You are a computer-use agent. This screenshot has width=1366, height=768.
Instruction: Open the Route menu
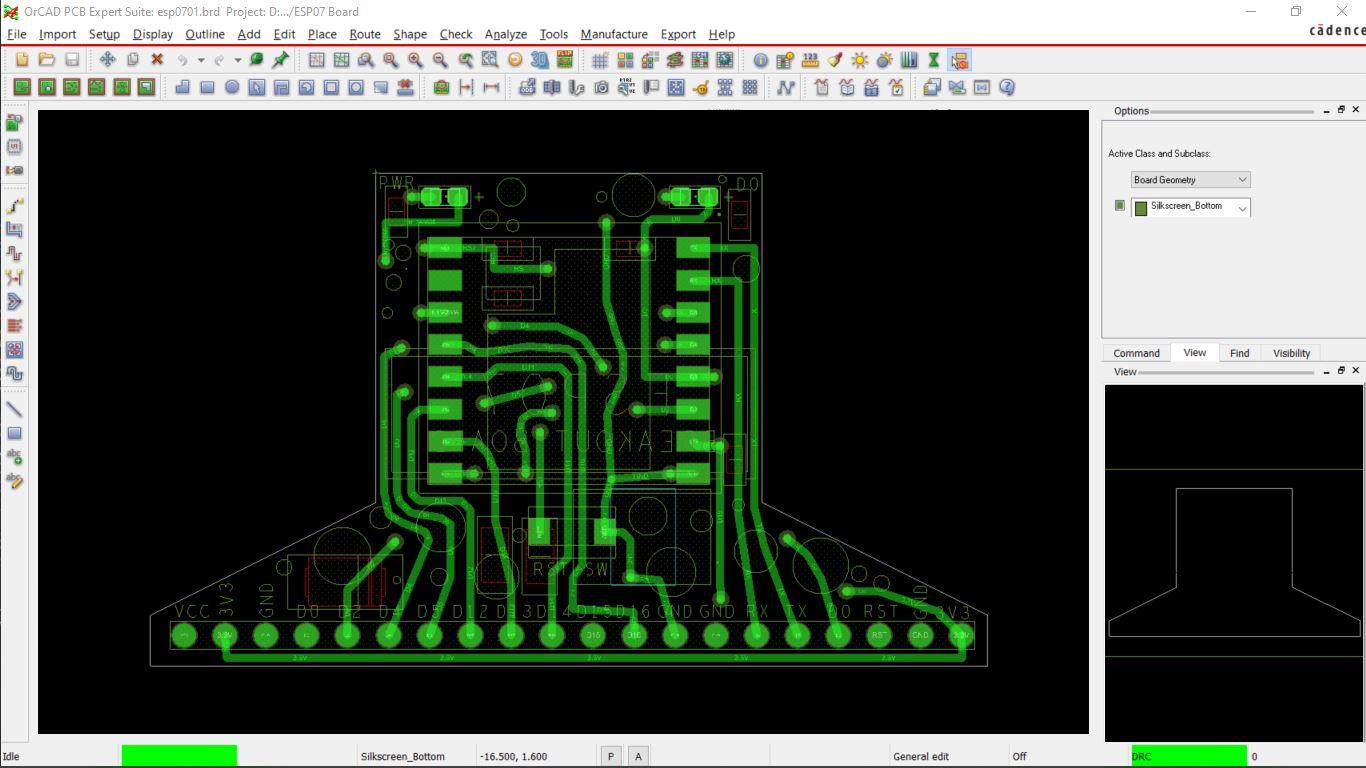tap(365, 34)
